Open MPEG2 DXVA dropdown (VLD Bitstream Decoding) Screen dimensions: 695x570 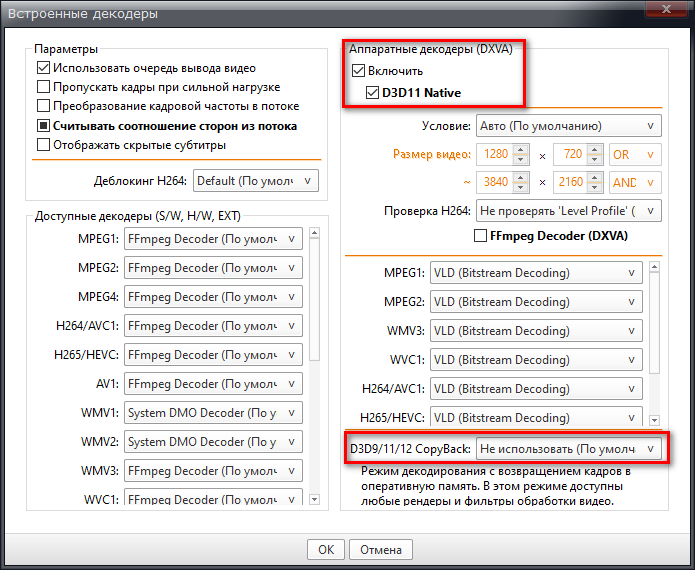pos(536,302)
